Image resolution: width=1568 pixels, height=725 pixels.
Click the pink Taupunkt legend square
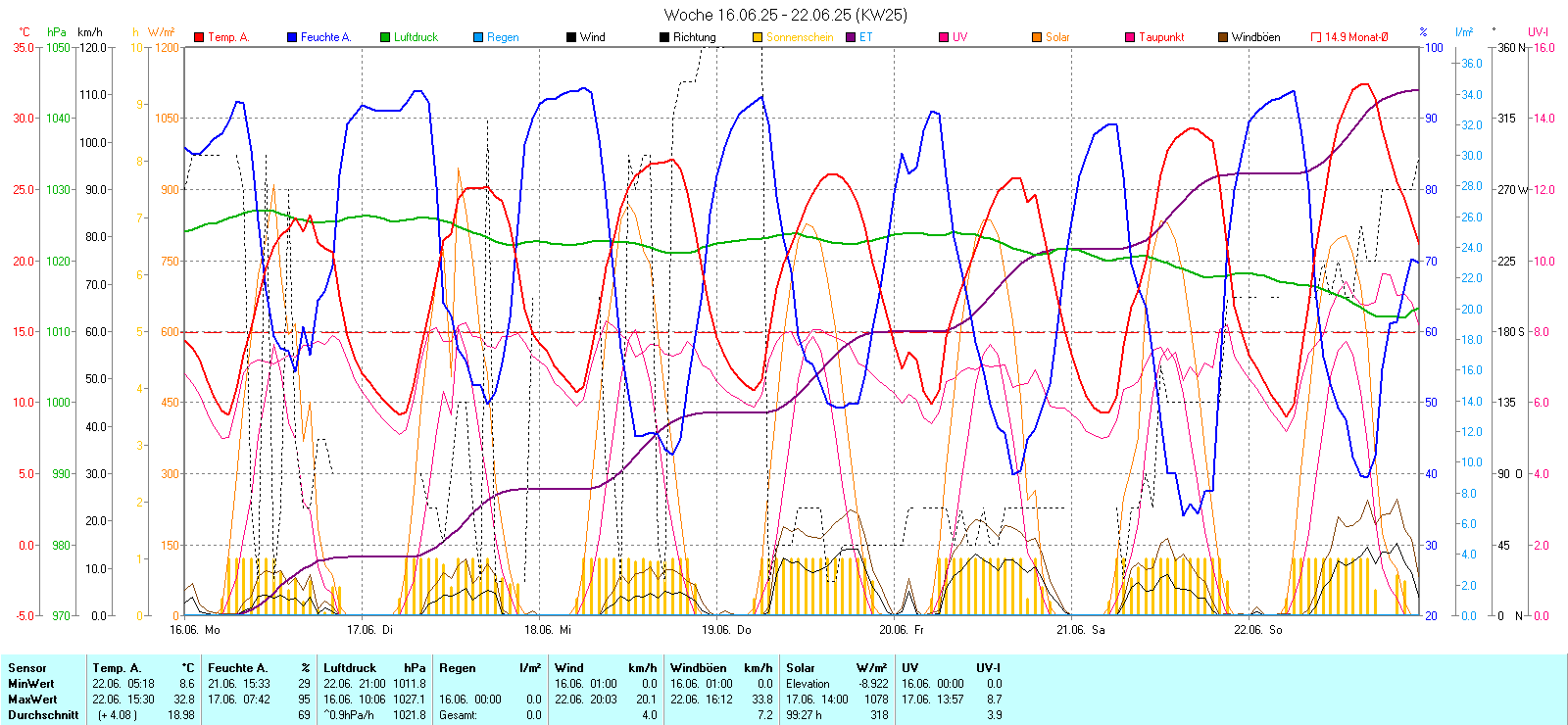[x=1130, y=37]
